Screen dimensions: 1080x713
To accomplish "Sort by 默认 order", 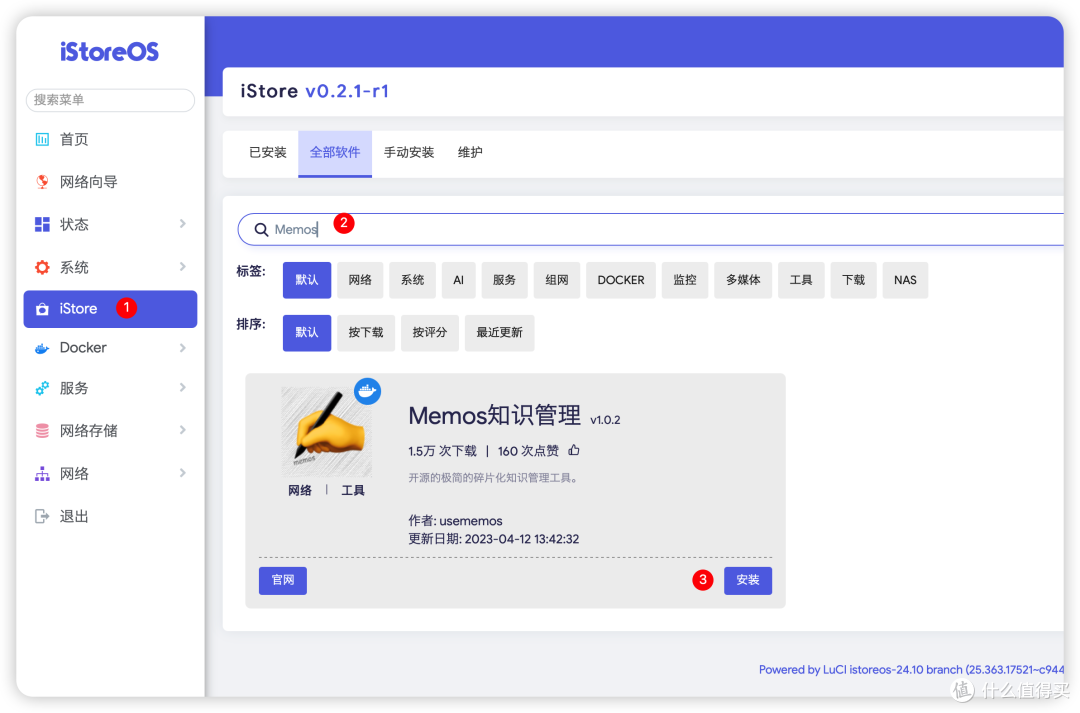I will (307, 333).
